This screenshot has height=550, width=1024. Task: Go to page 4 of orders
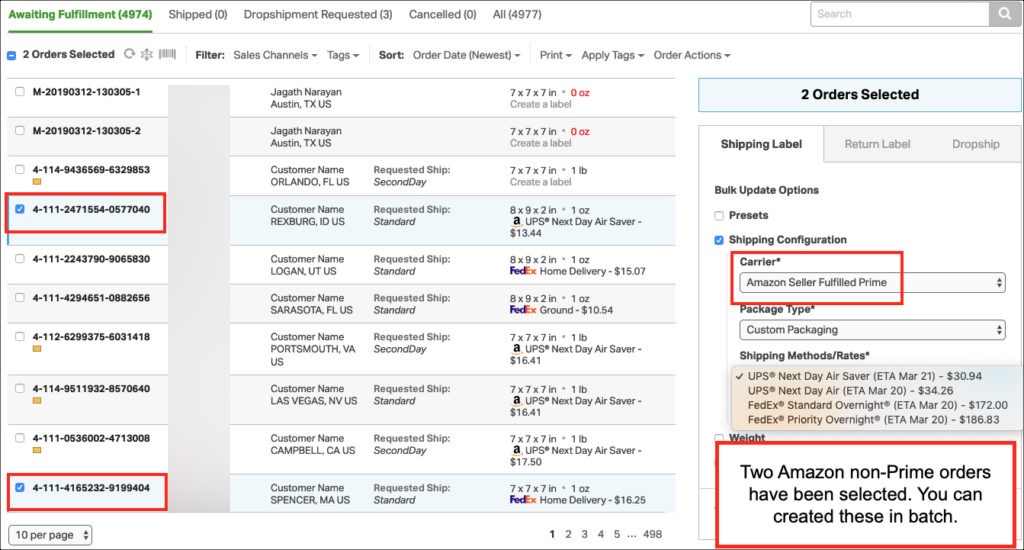point(601,534)
